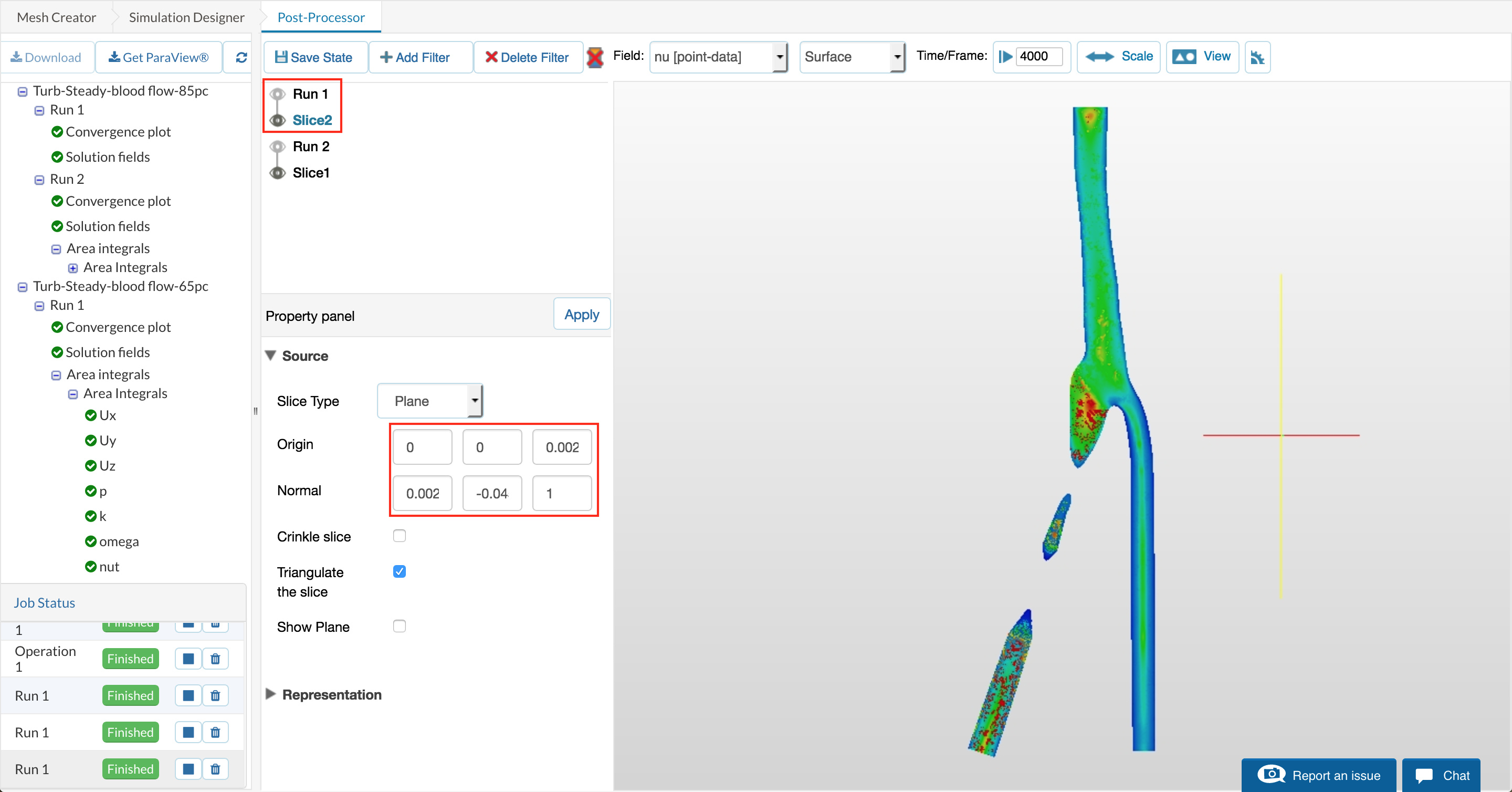
Task: Click the Time/Frame 4000 input field
Action: (x=1038, y=56)
